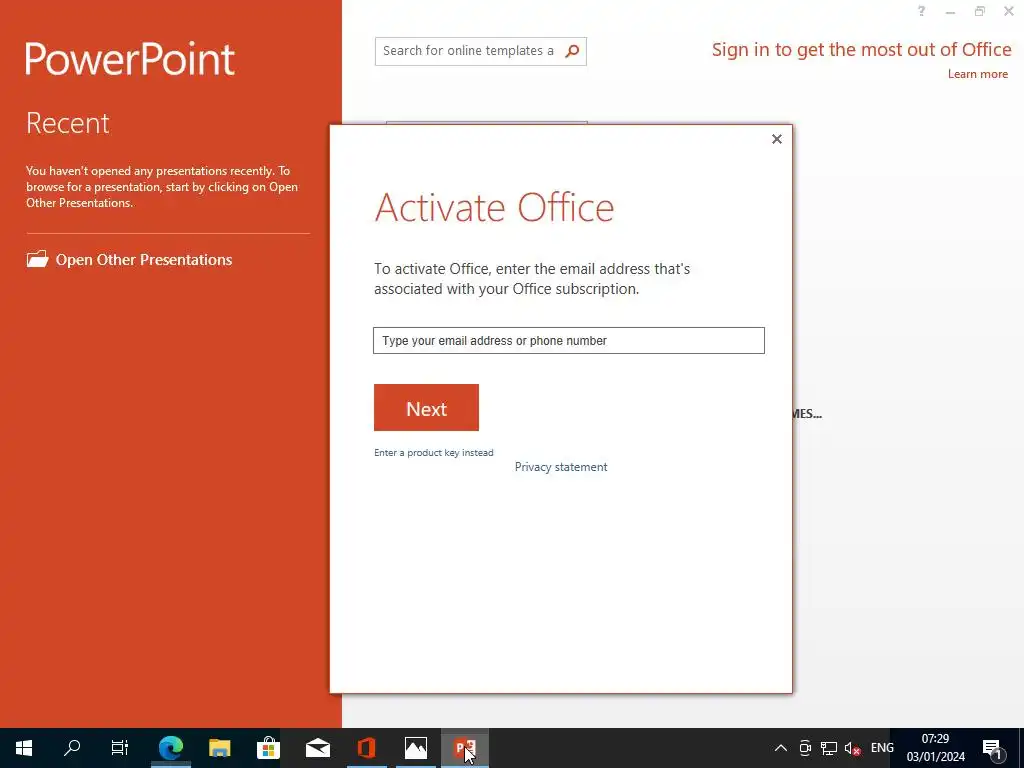
Task: Open the Mail app from the taskbar
Action: pyautogui.click(x=317, y=748)
